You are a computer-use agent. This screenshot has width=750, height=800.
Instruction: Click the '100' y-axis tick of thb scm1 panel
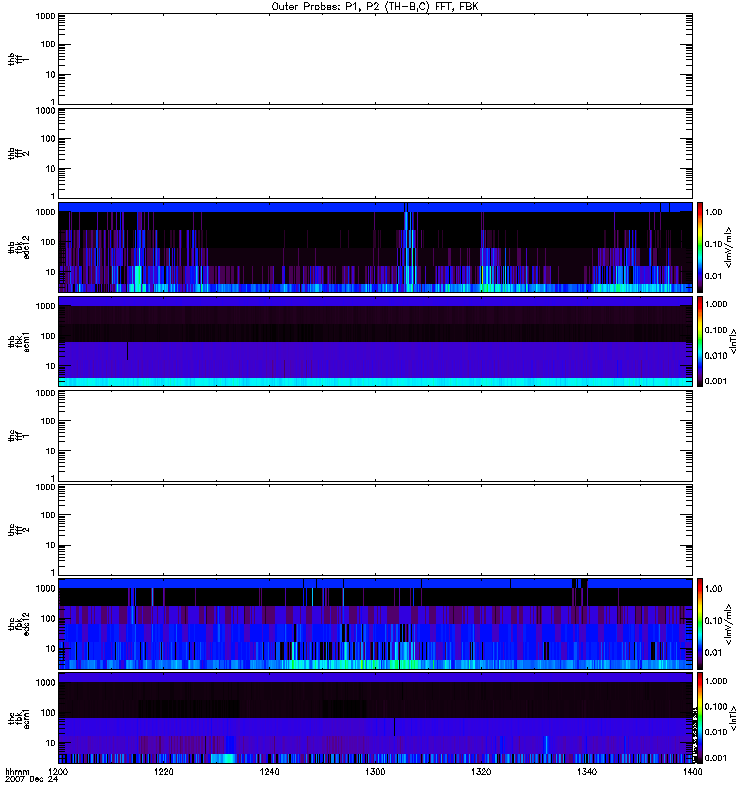[x=48, y=336]
